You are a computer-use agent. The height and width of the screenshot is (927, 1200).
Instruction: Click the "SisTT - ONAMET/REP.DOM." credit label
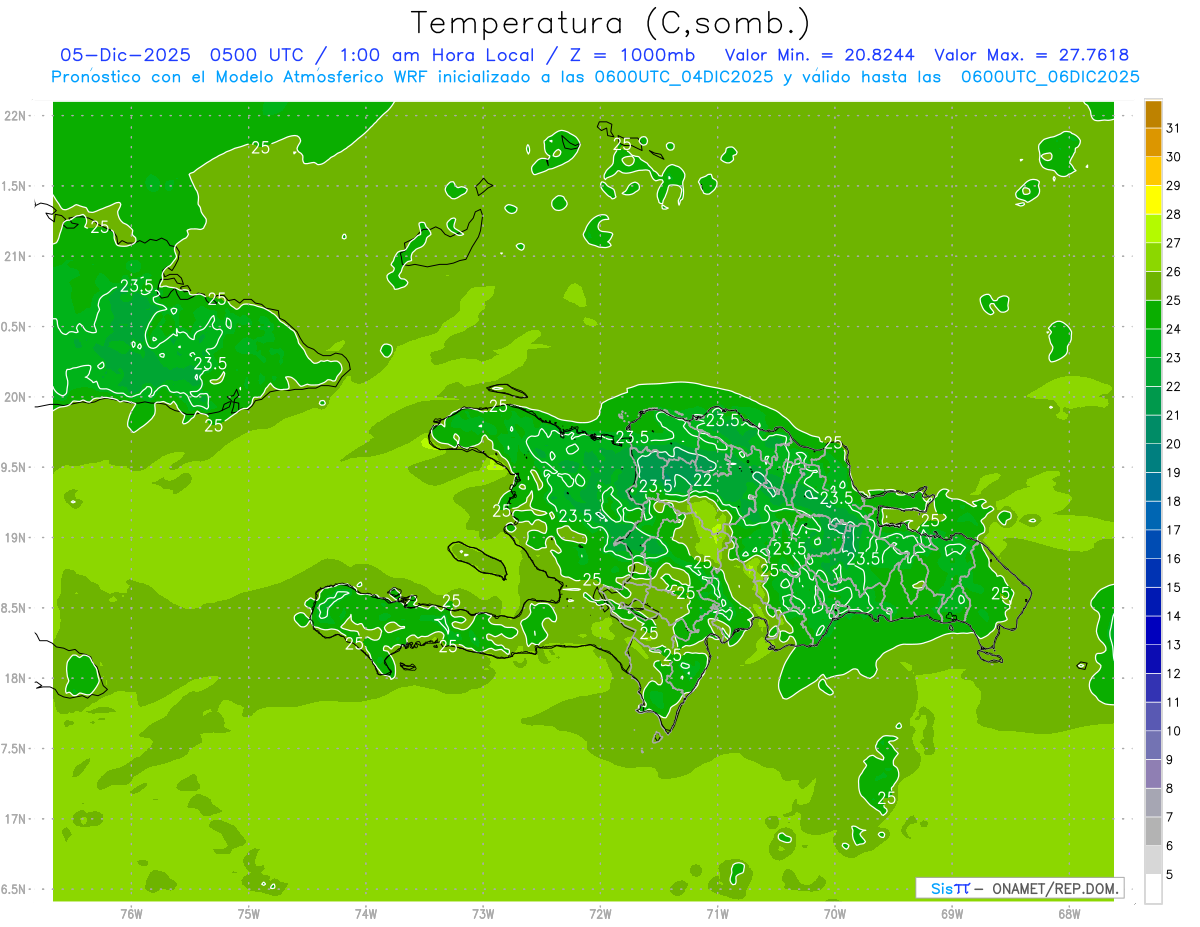[1018, 888]
